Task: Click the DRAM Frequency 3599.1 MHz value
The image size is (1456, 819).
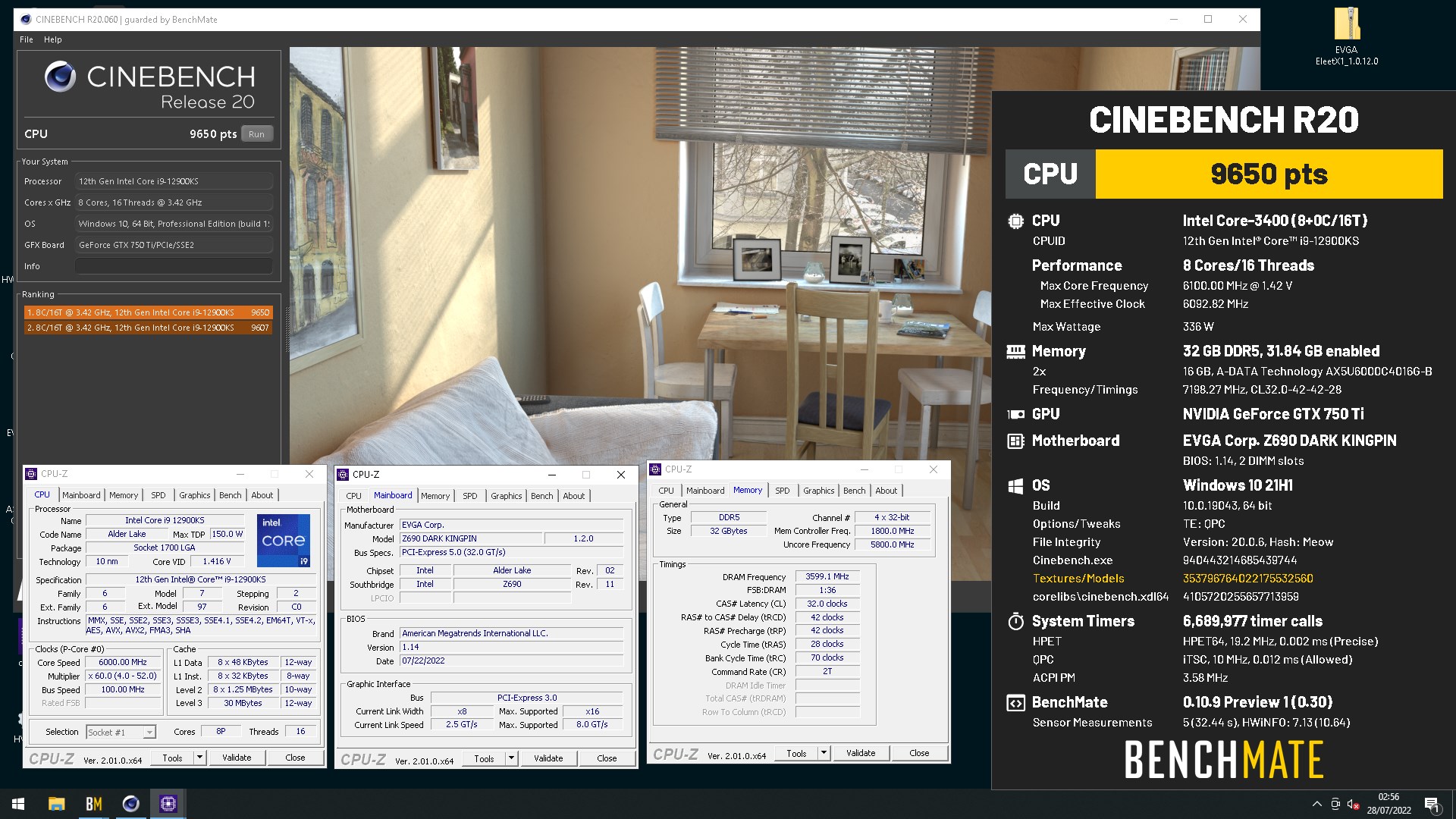Action: 827,576
